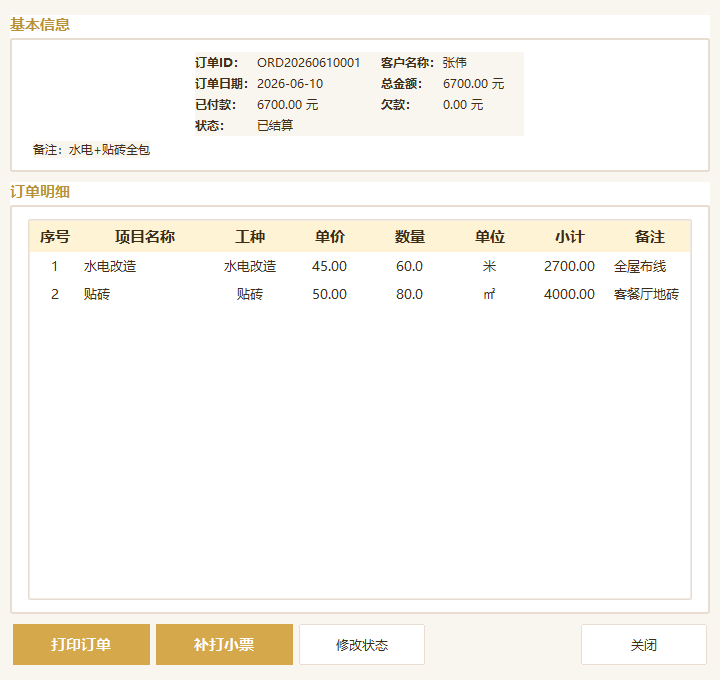
Task: Open 修改状态 to change order status
Action: [362, 644]
